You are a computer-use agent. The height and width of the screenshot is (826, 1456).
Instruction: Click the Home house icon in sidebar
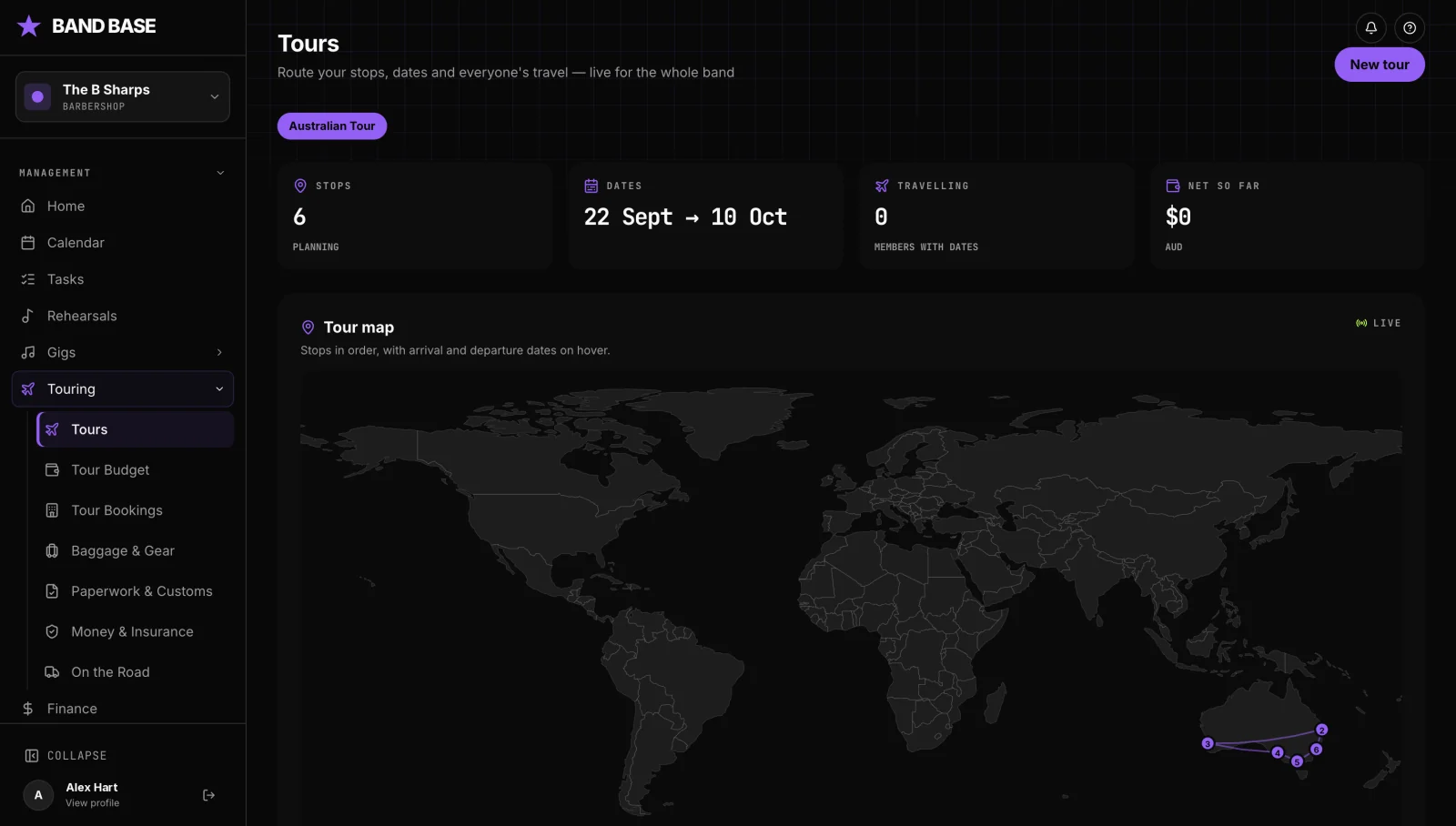[28, 206]
